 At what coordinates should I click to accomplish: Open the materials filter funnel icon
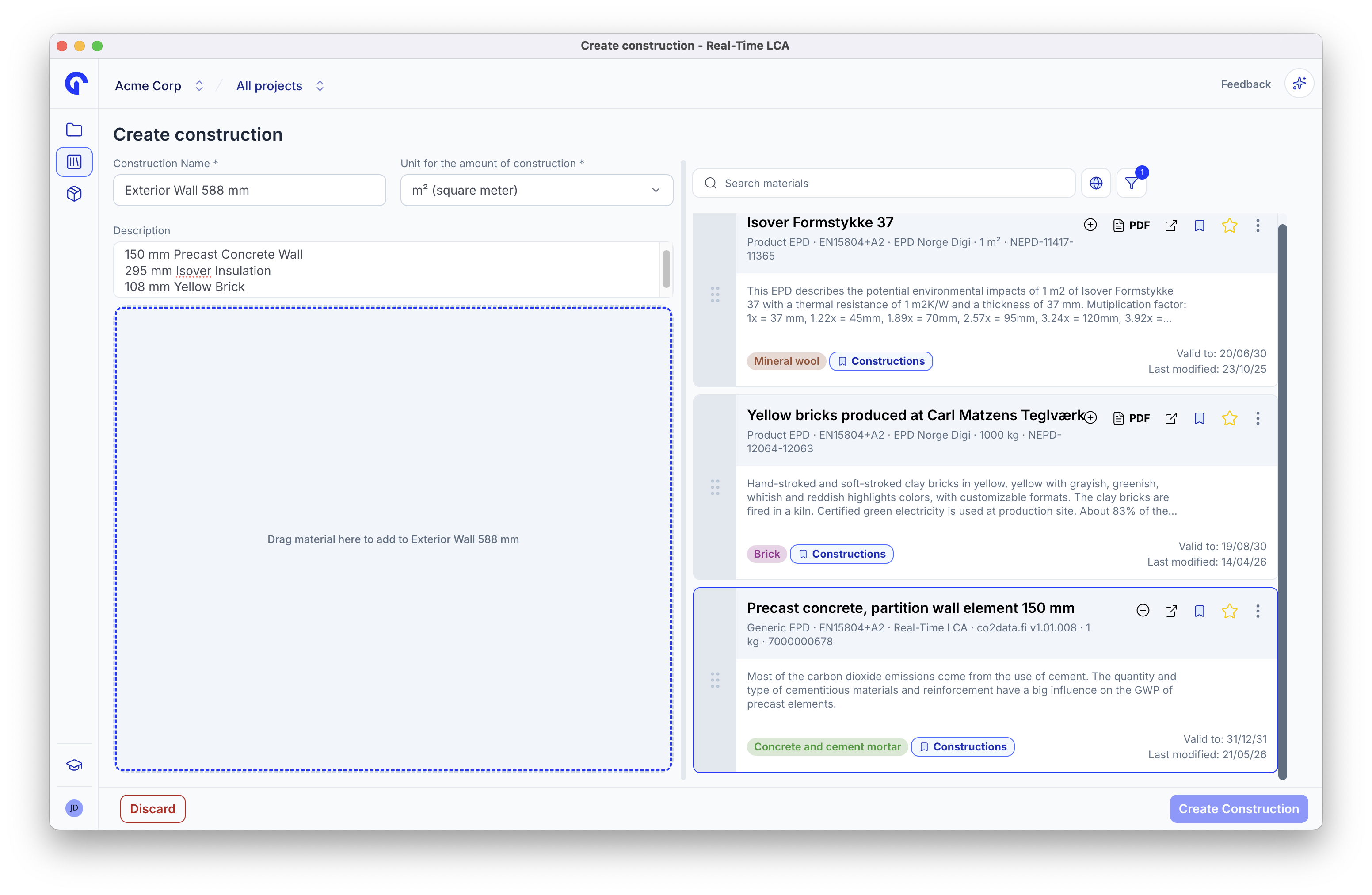click(x=1132, y=183)
